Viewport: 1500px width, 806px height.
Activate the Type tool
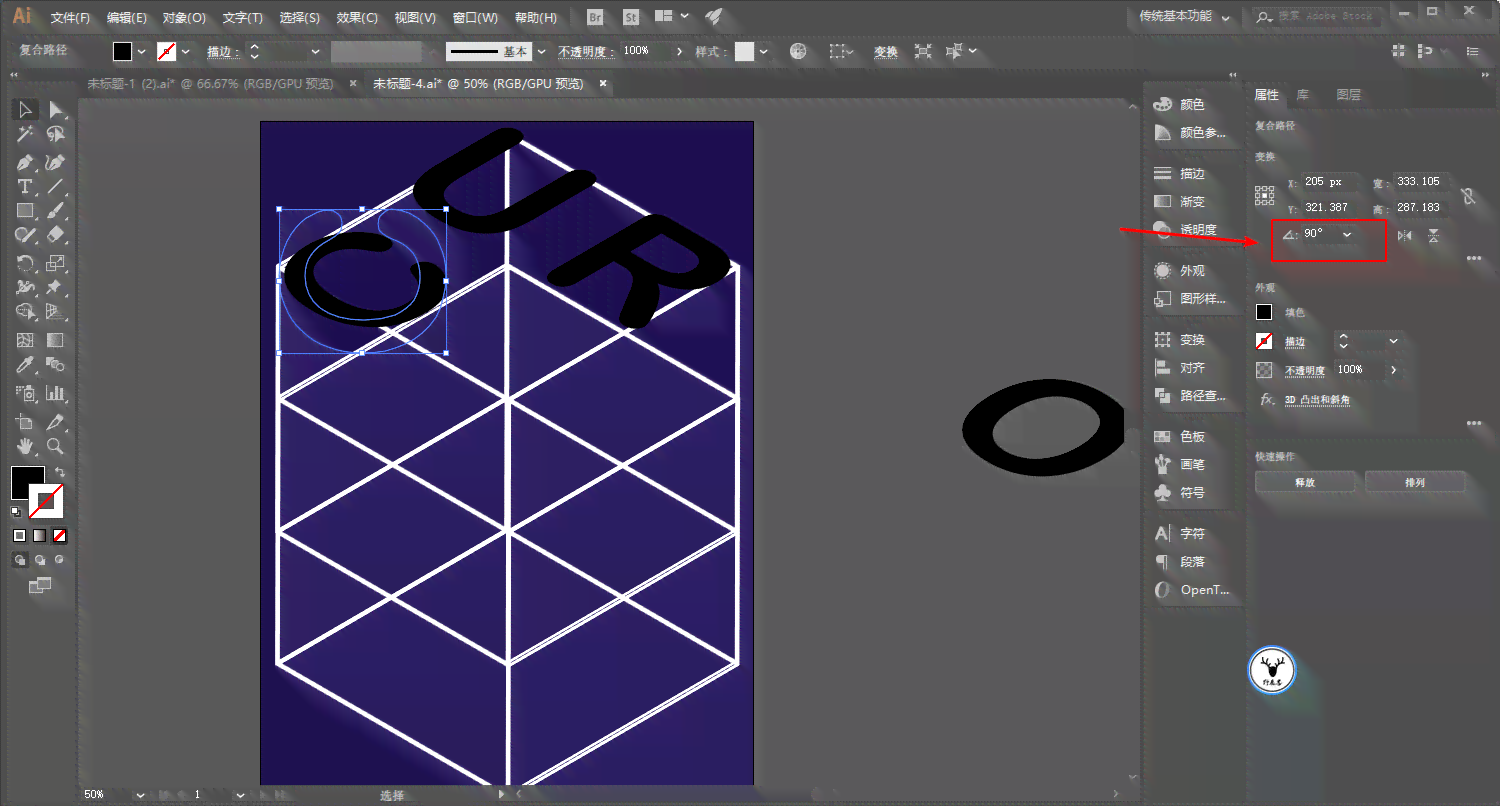25,187
